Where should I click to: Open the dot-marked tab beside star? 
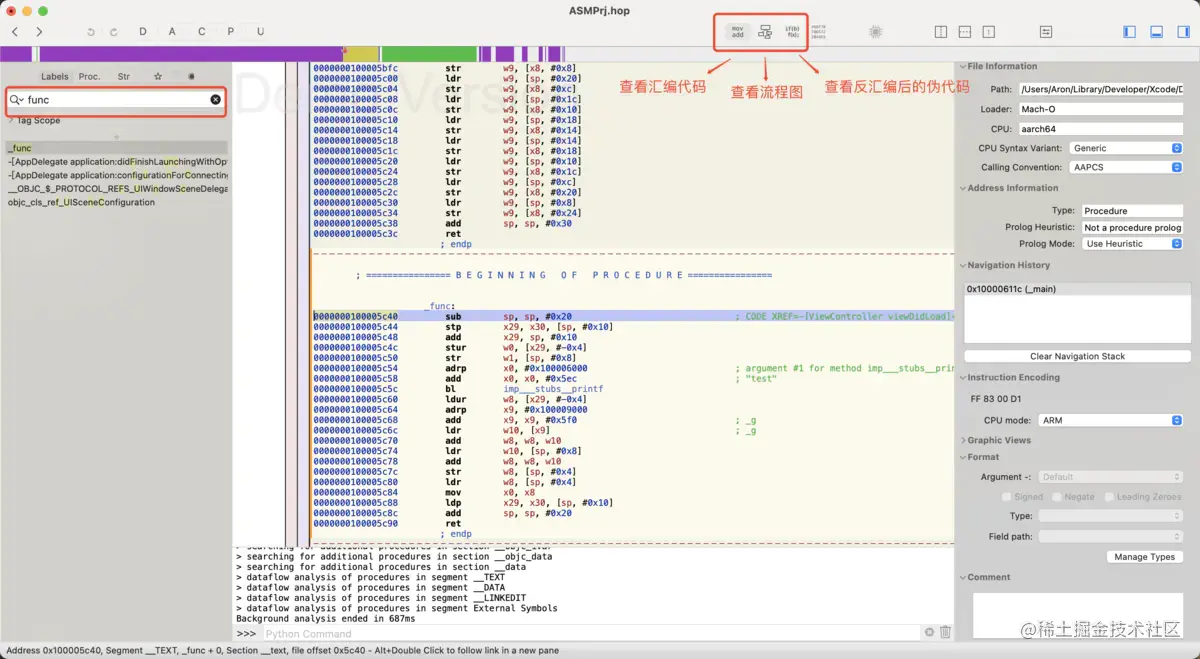tap(191, 76)
